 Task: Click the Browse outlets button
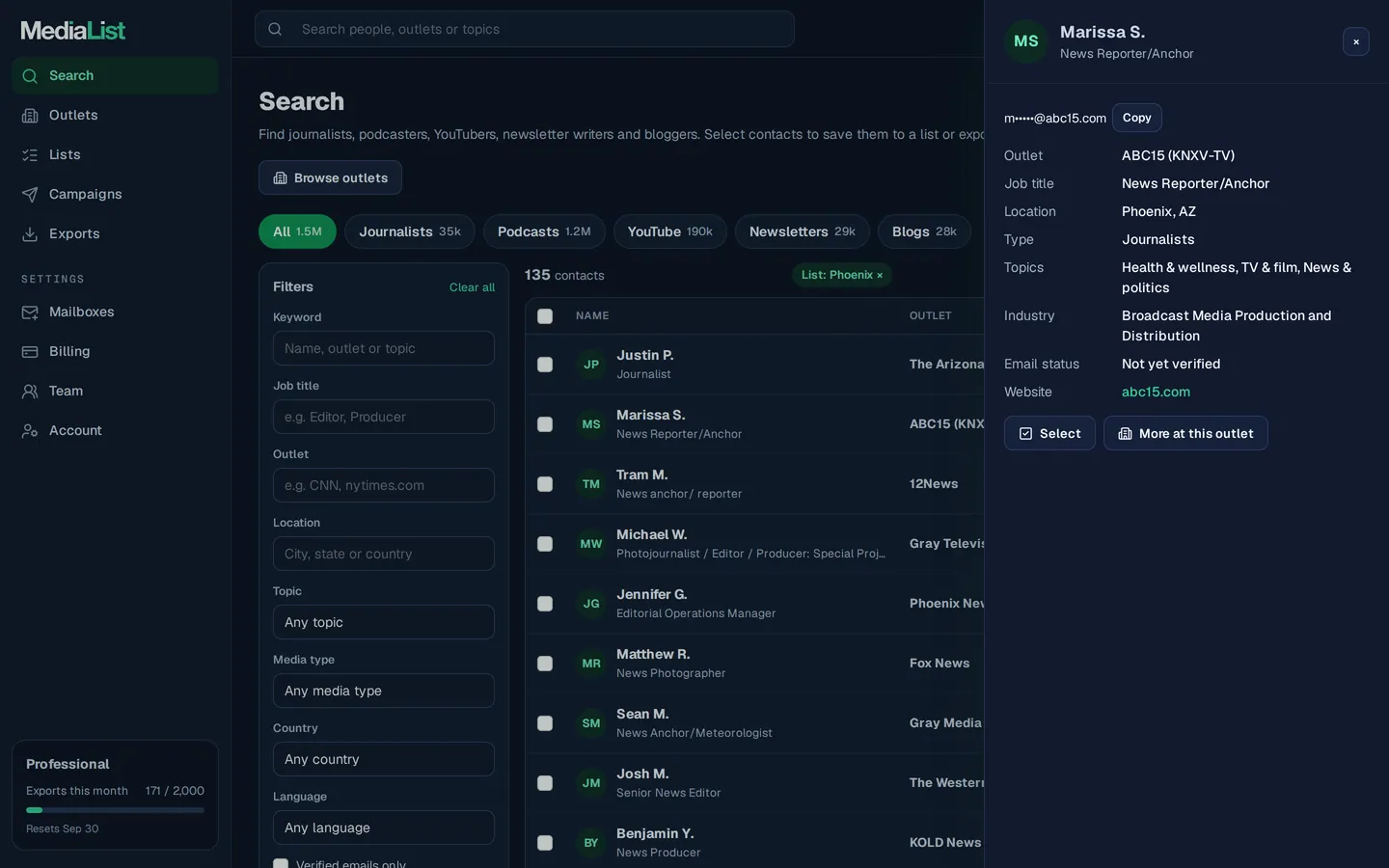click(330, 177)
